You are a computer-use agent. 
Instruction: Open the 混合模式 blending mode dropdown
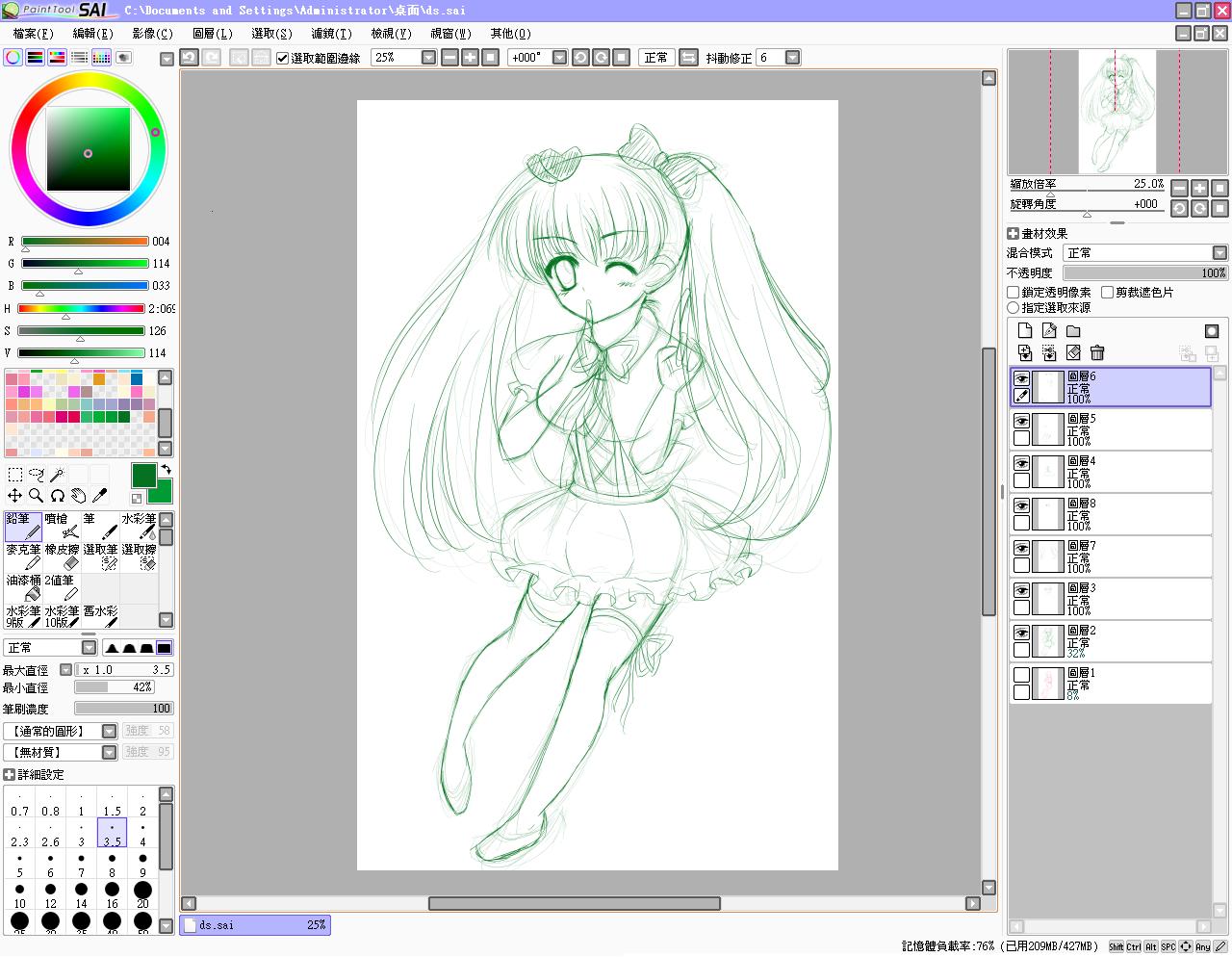click(x=1145, y=253)
